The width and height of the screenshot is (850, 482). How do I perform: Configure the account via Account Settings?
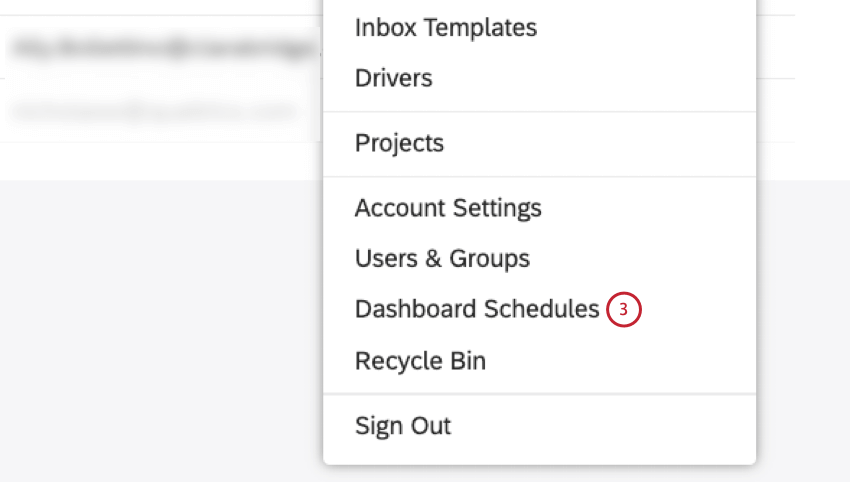click(447, 208)
